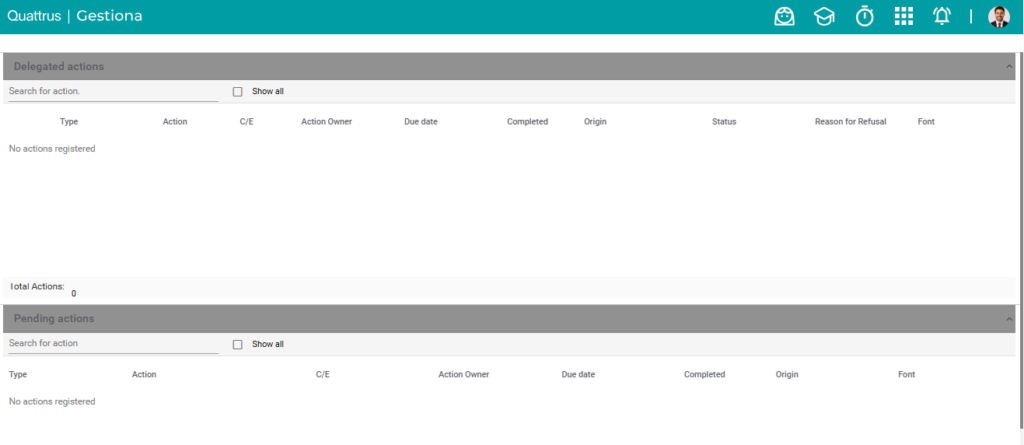Open the support assistant face icon
This screenshot has height=445, width=1024.
(x=784, y=17)
